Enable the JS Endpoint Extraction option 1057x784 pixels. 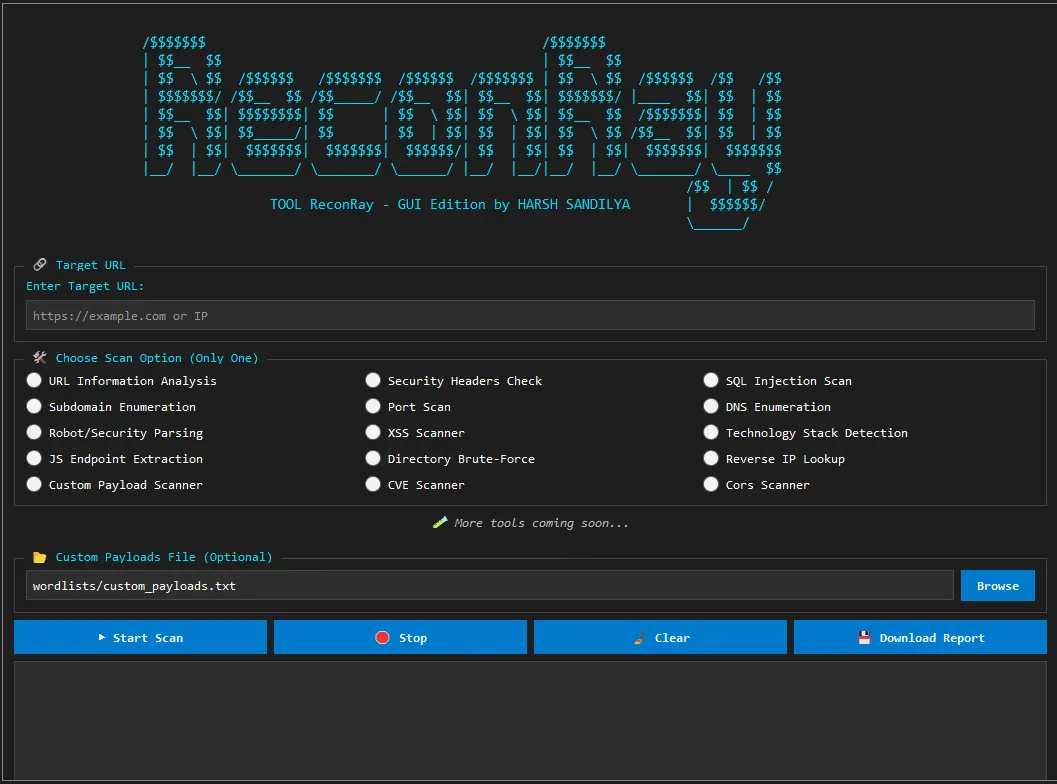click(35, 459)
